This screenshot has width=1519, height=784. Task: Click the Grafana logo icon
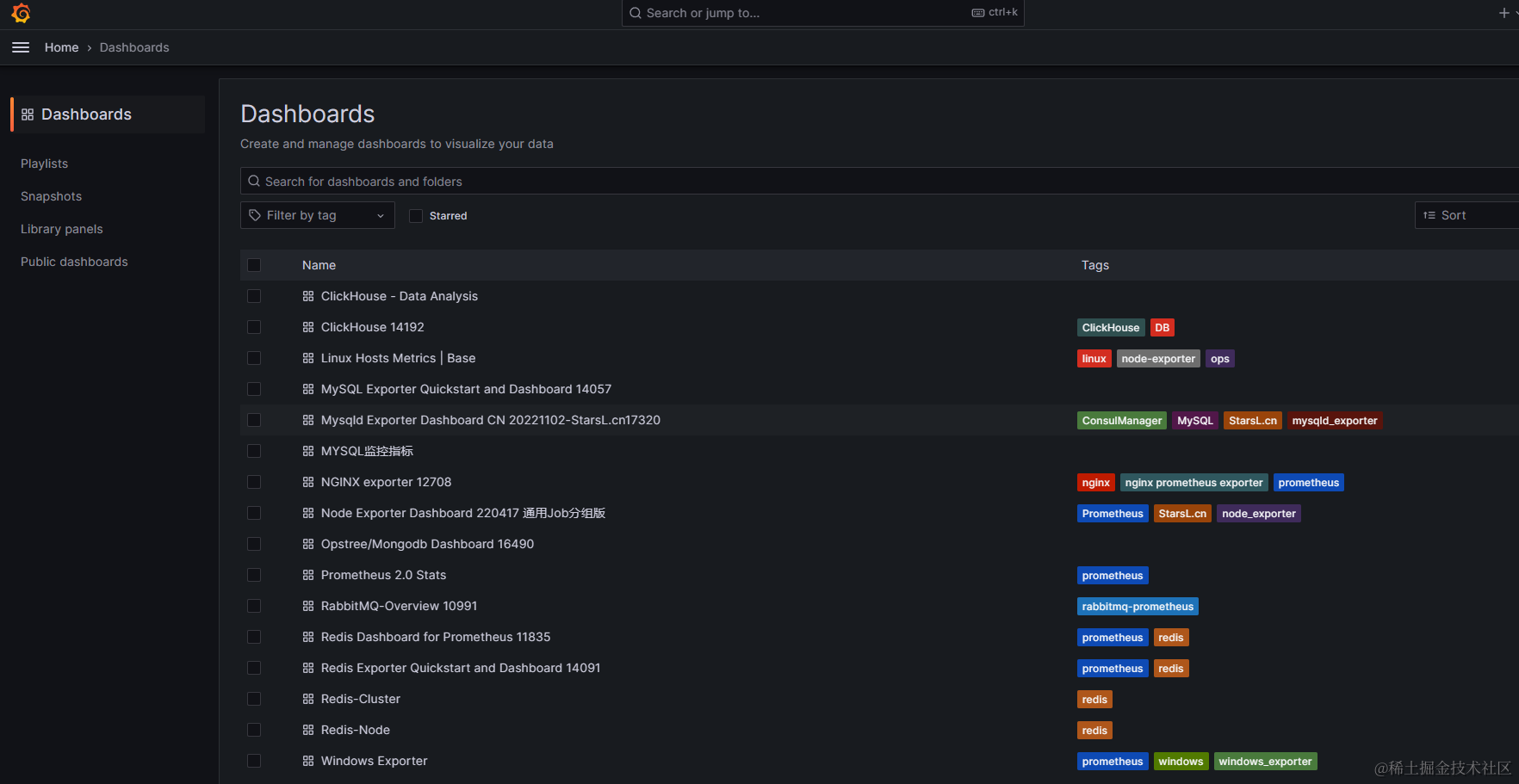pos(22,13)
